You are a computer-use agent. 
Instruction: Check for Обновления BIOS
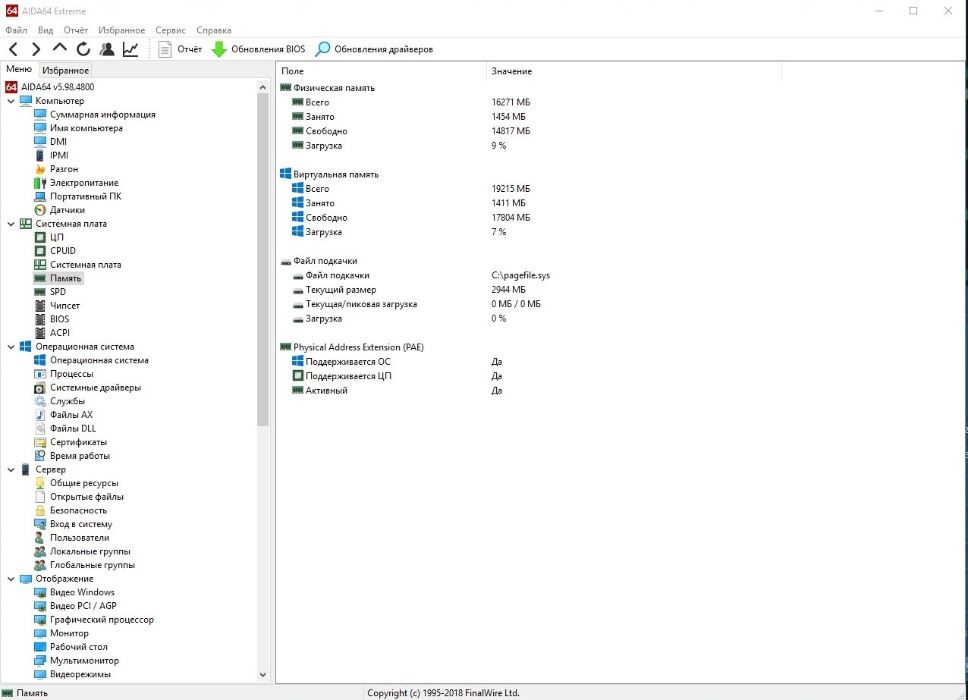[x=258, y=49]
